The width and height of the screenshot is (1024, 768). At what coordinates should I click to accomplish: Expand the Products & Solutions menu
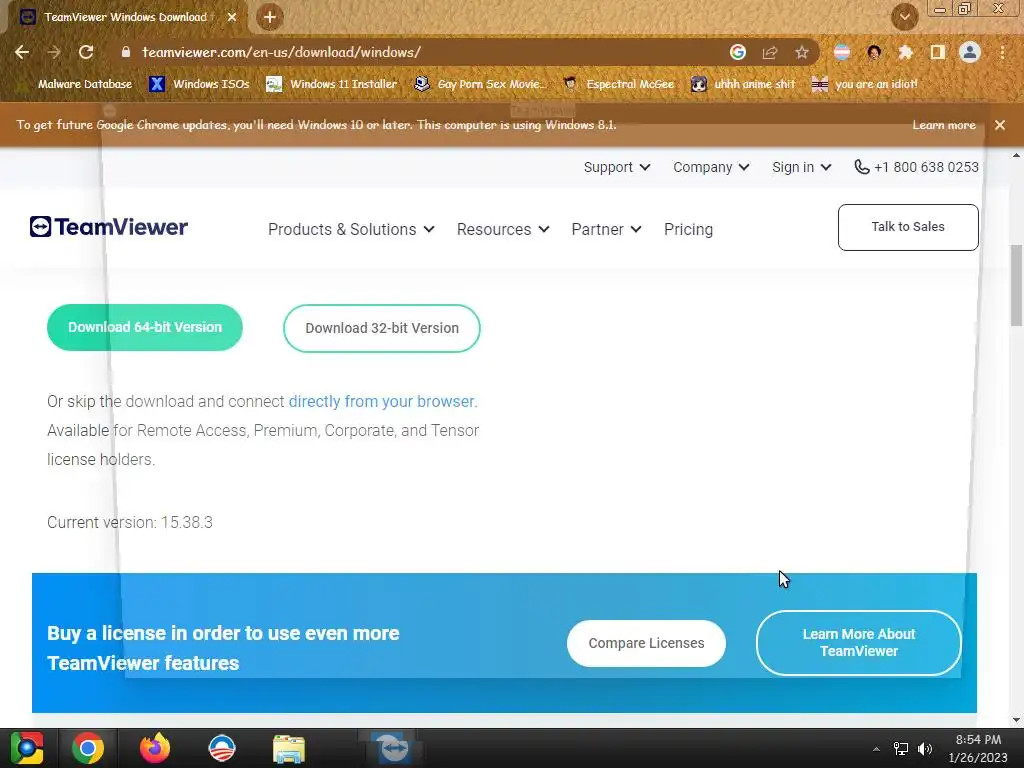point(351,229)
